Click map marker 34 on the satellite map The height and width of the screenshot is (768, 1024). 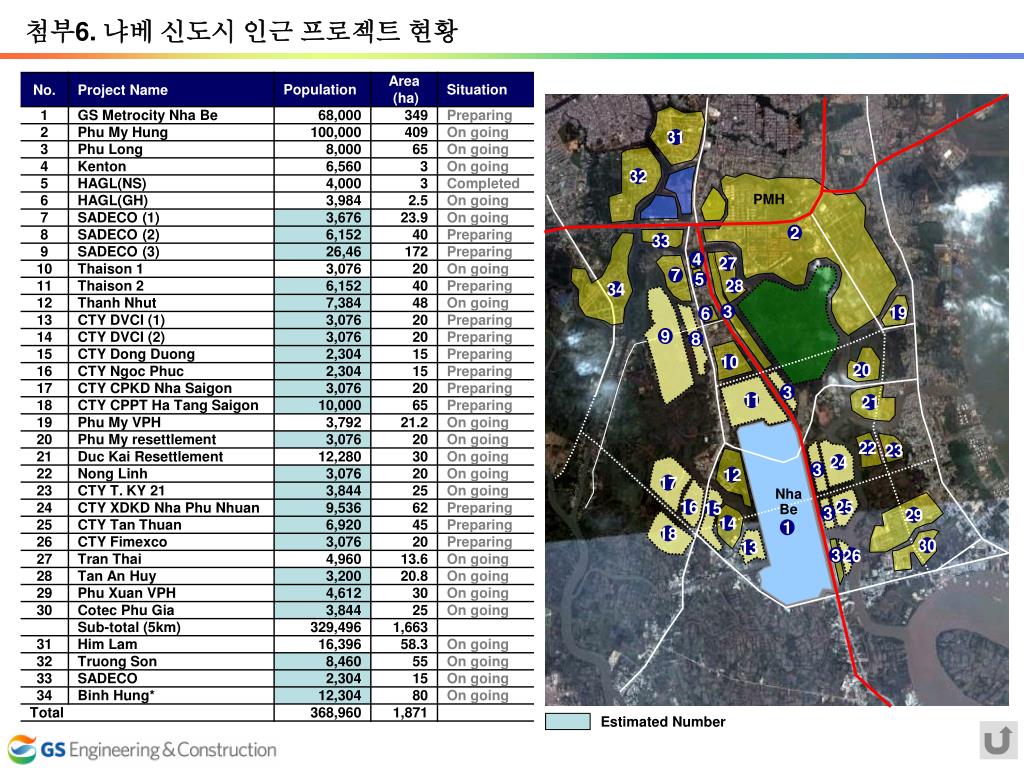point(615,289)
